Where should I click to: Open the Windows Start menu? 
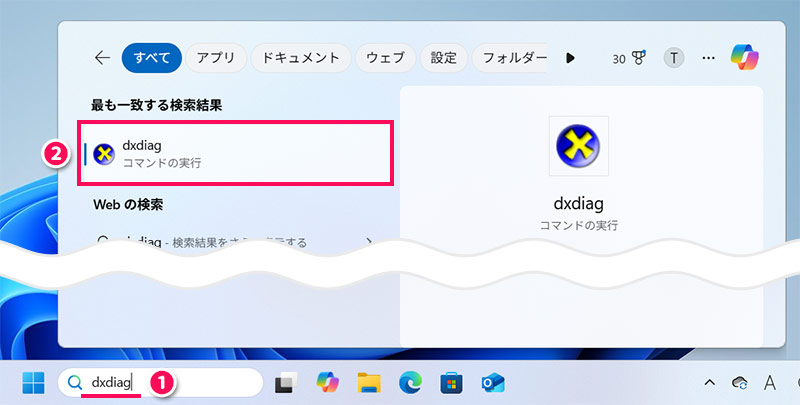click(33, 383)
